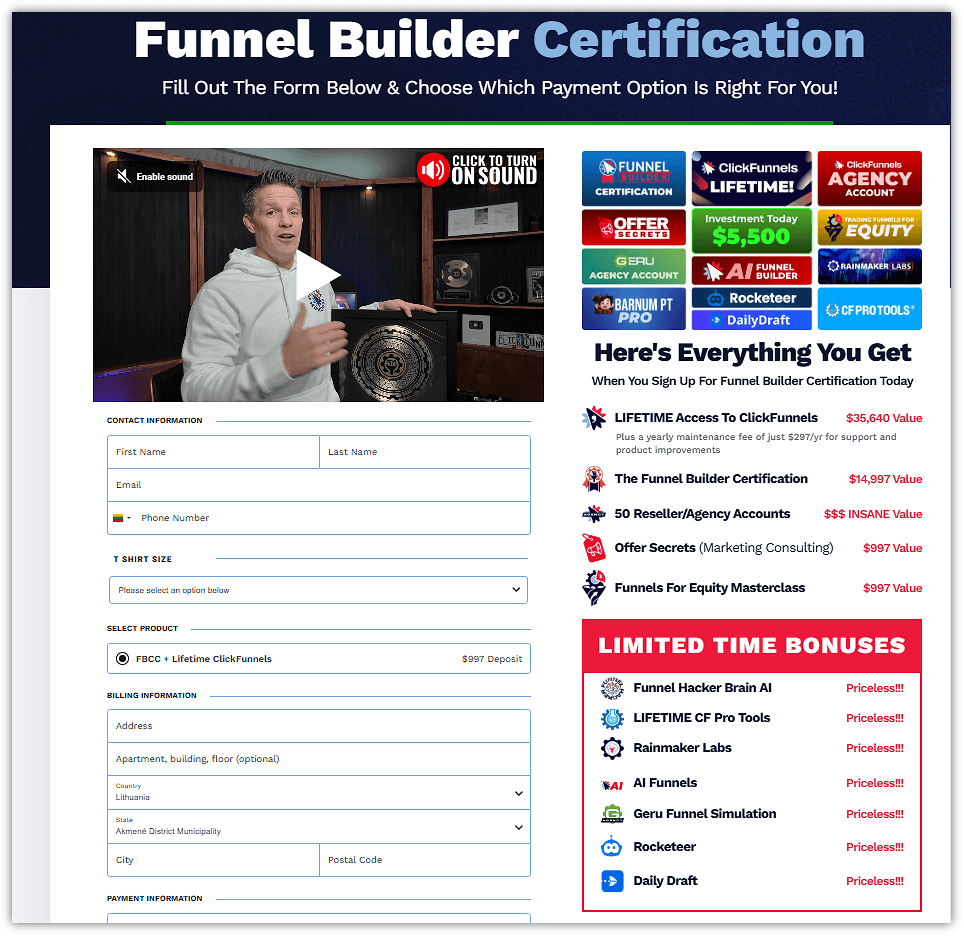Click Funnel Hacker Brain AI label
964x936 pixels.
(x=702, y=688)
